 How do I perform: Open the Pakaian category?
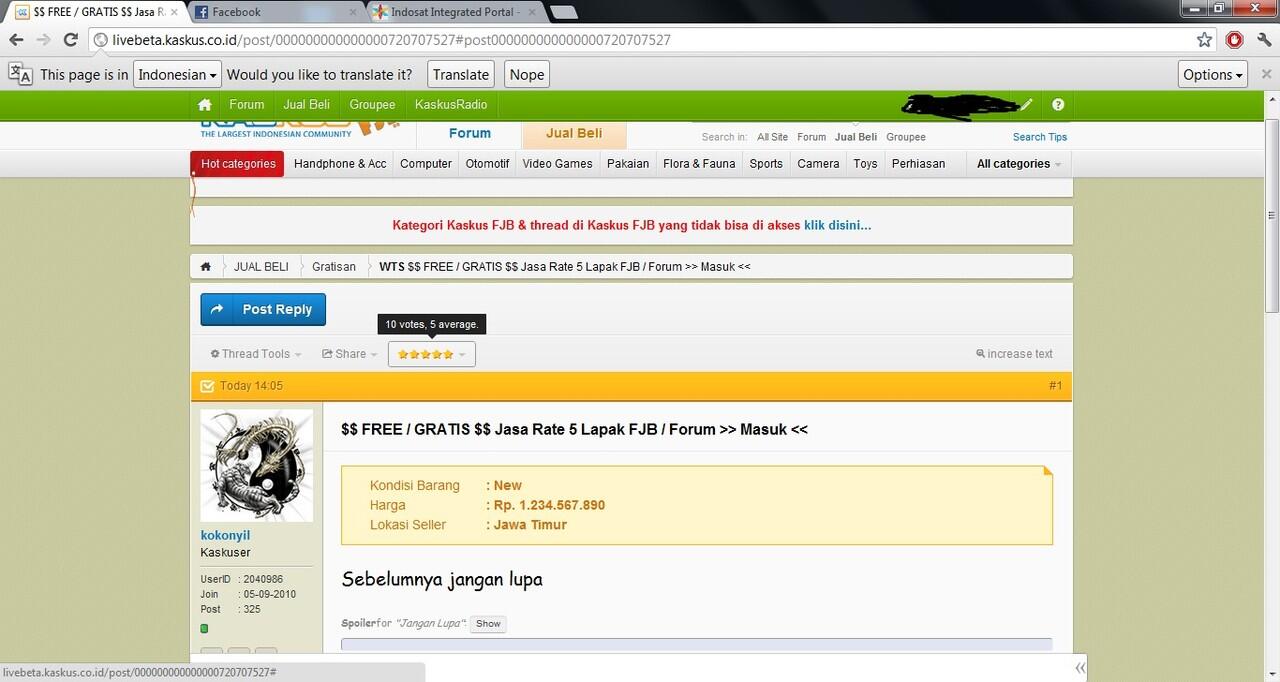tap(628, 164)
